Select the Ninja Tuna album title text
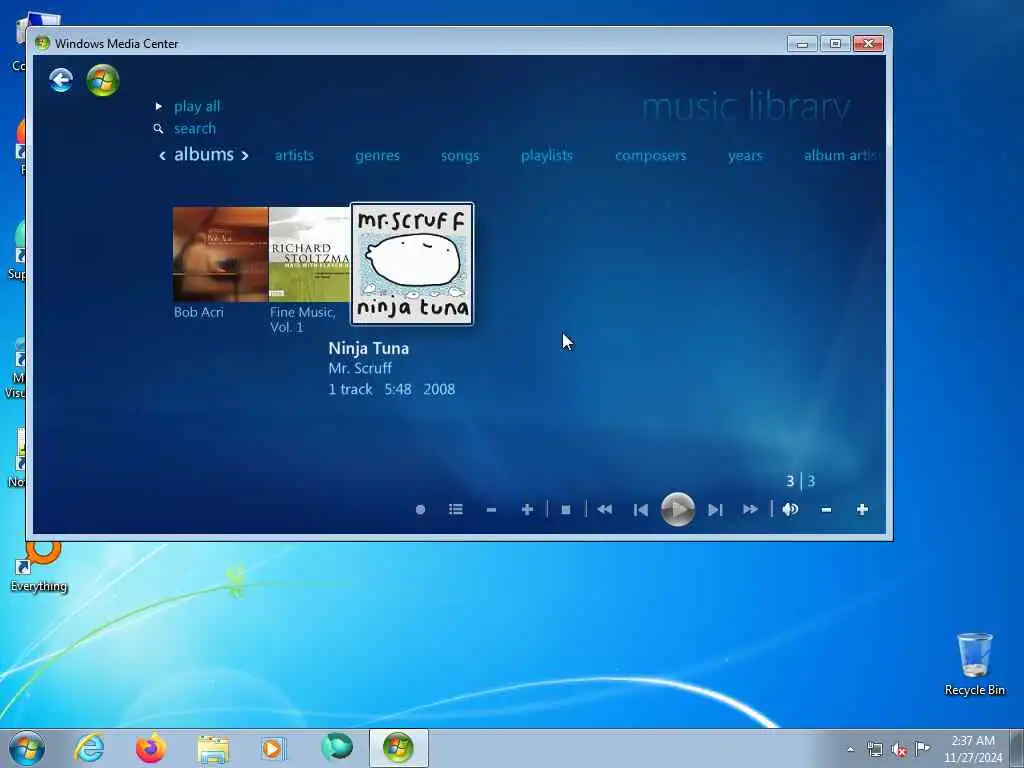The width and height of the screenshot is (1024, 768). (368, 348)
